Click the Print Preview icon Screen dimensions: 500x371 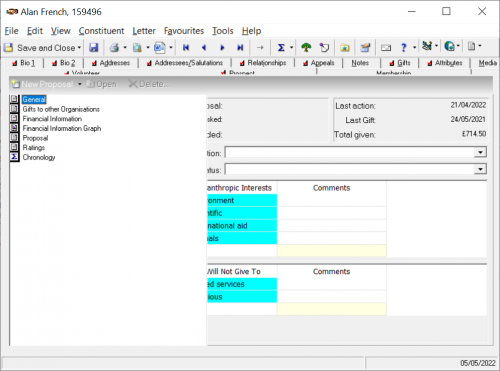pyautogui.click(x=137, y=48)
